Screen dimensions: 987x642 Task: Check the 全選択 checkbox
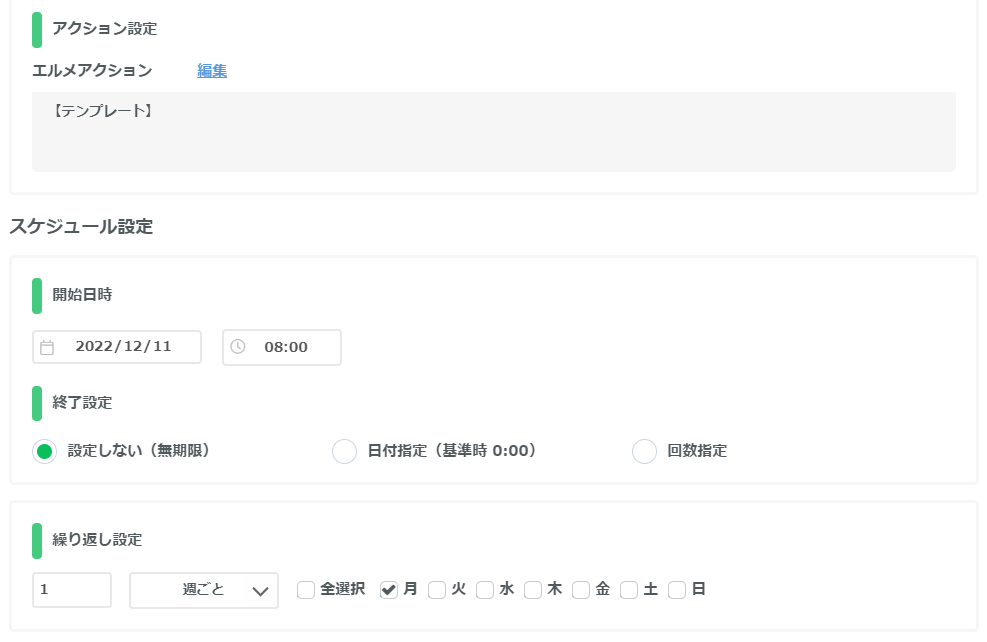pyautogui.click(x=306, y=590)
